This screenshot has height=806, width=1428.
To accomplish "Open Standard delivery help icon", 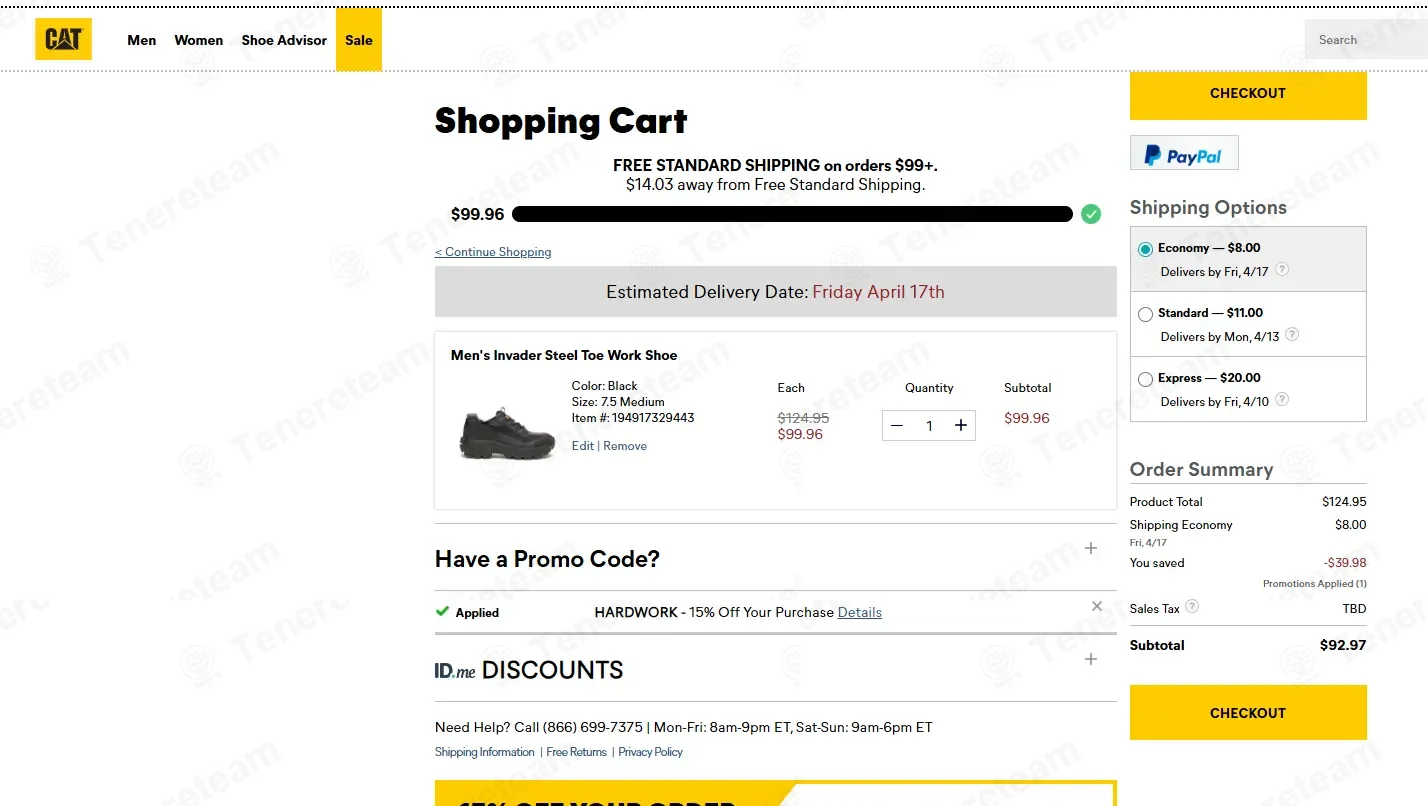I will pyautogui.click(x=1292, y=335).
